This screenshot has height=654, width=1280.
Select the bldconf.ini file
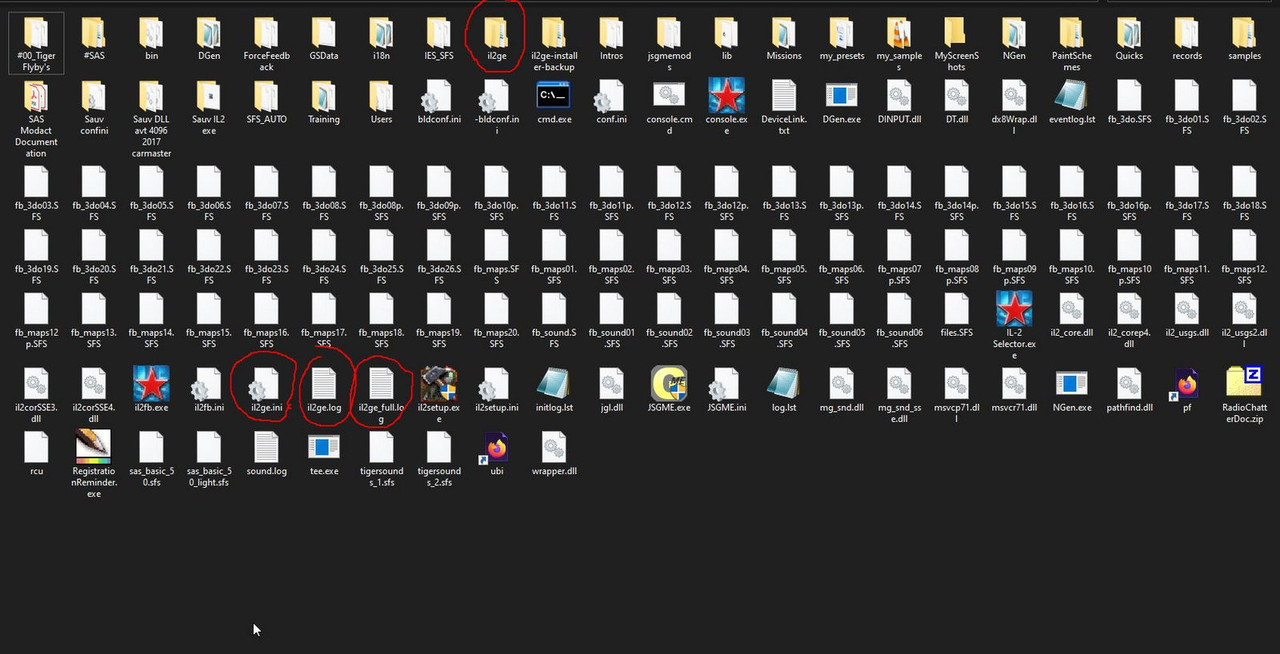click(439, 103)
